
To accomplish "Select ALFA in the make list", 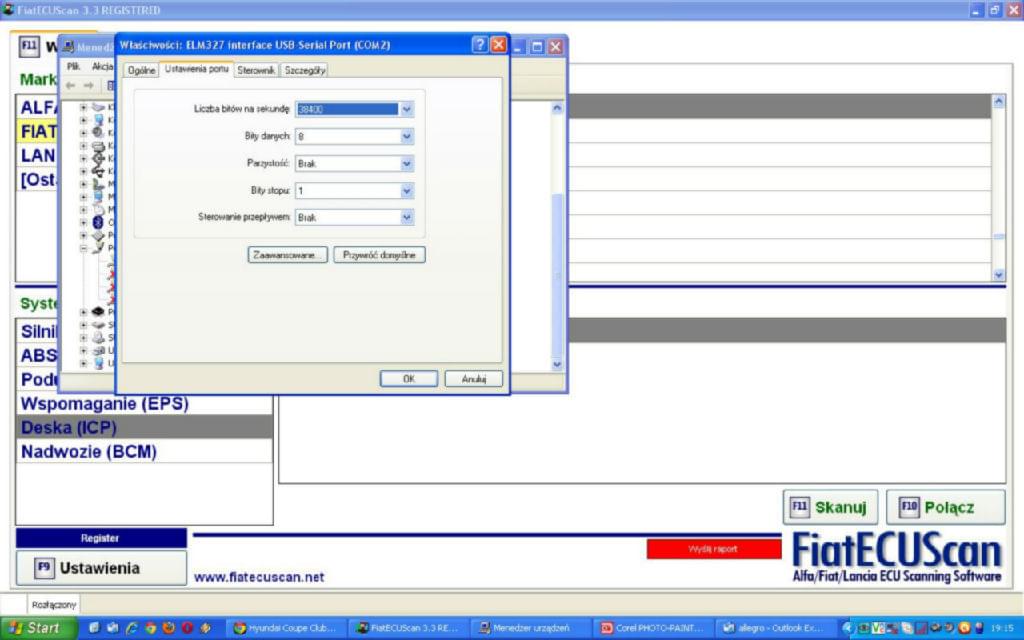I will coord(39,108).
